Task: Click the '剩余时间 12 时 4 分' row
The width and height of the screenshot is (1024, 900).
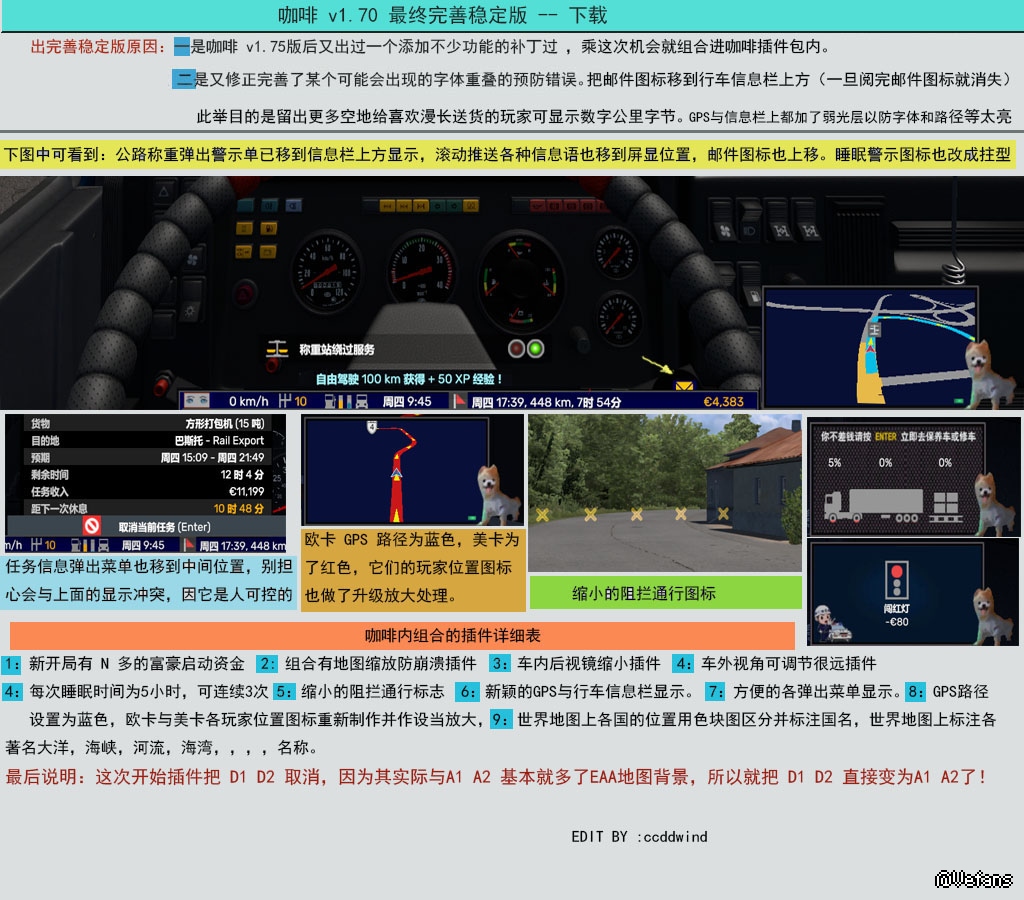Action: (146, 474)
